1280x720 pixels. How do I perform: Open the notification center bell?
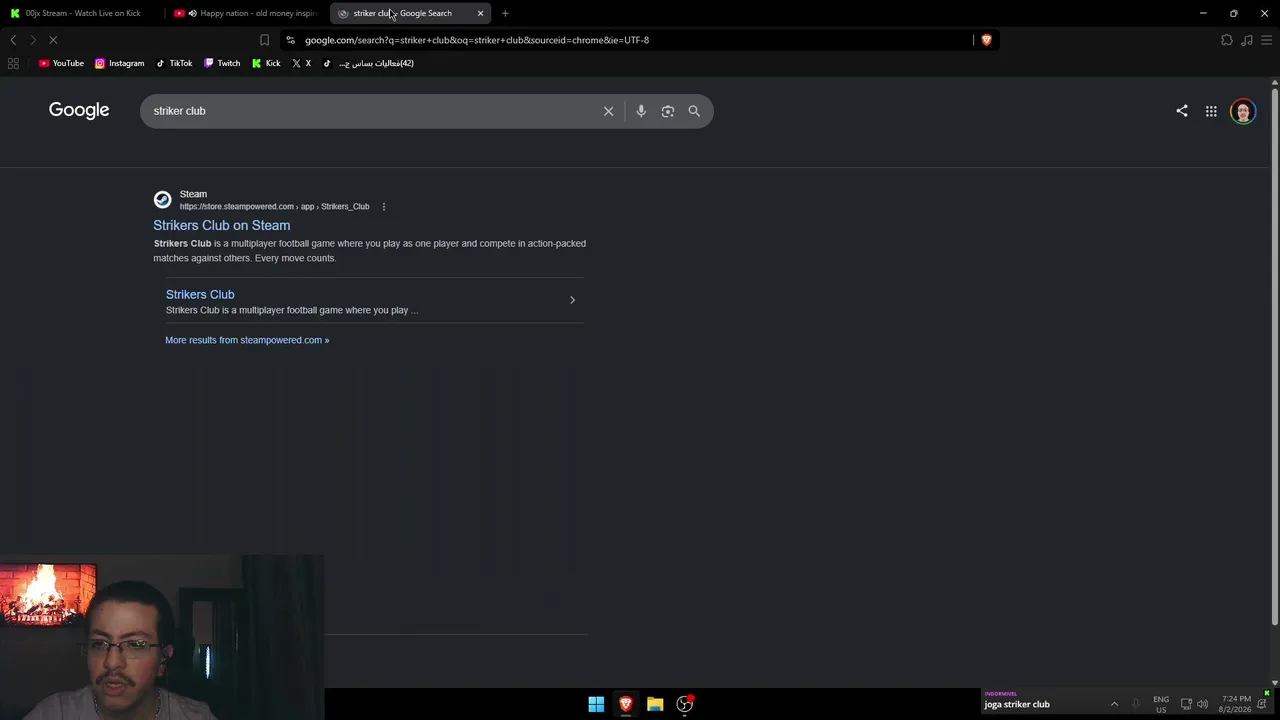pyautogui.click(x=1262, y=704)
